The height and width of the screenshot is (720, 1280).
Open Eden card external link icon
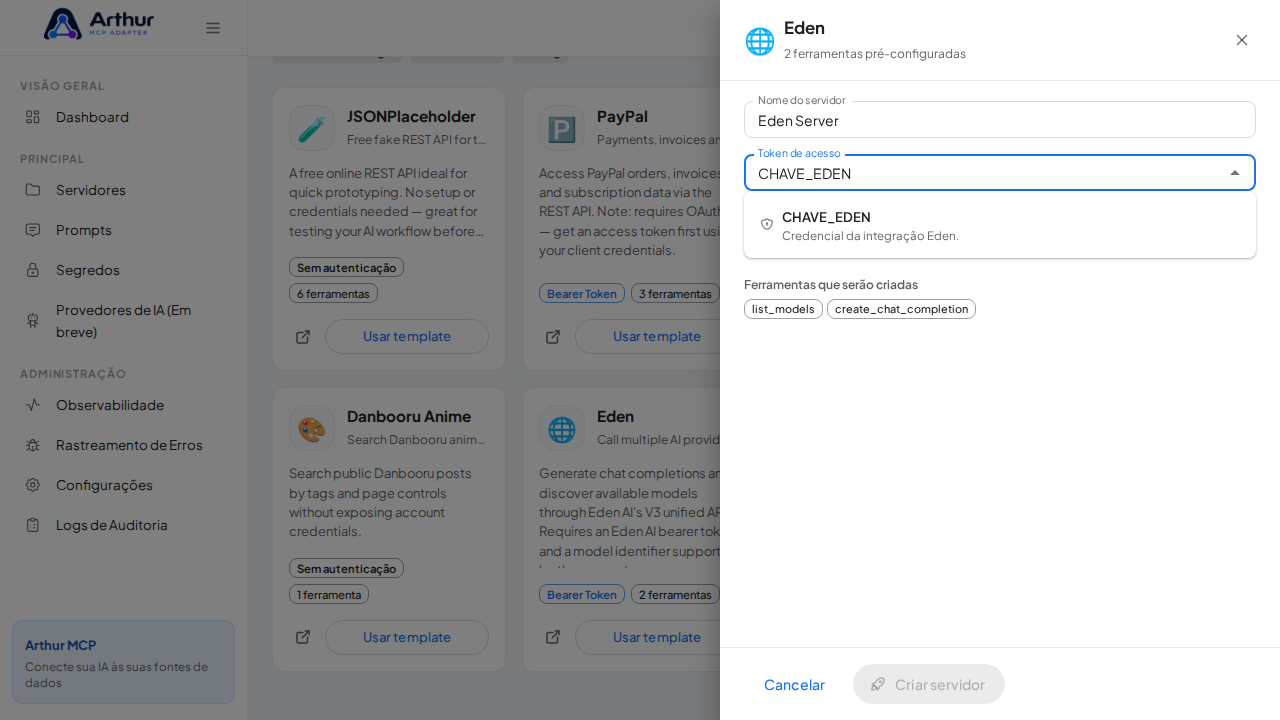tap(553, 637)
